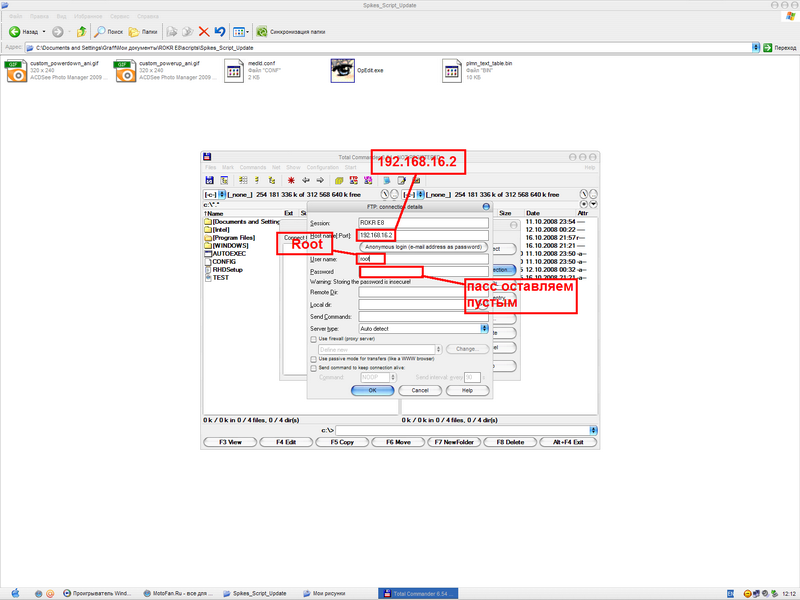Click the Session field containing ROKR E8

click(423, 223)
